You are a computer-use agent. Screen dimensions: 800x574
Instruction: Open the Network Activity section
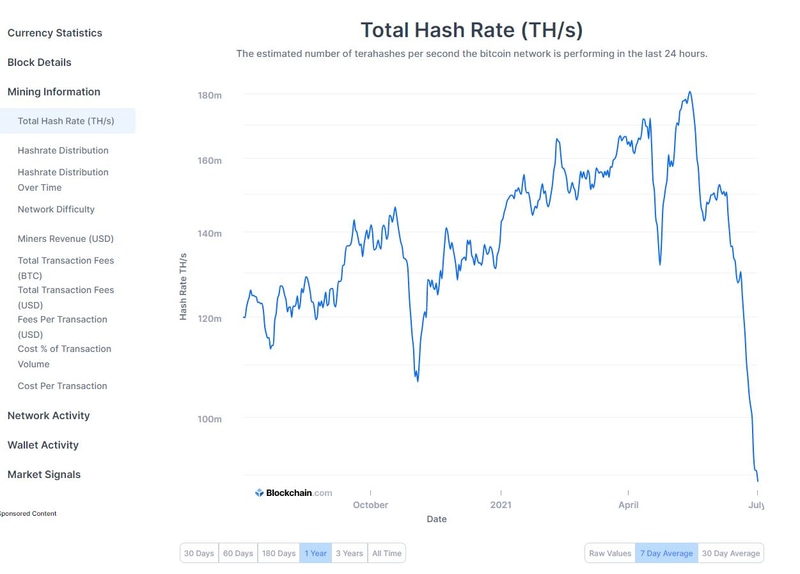click(49, 415)
